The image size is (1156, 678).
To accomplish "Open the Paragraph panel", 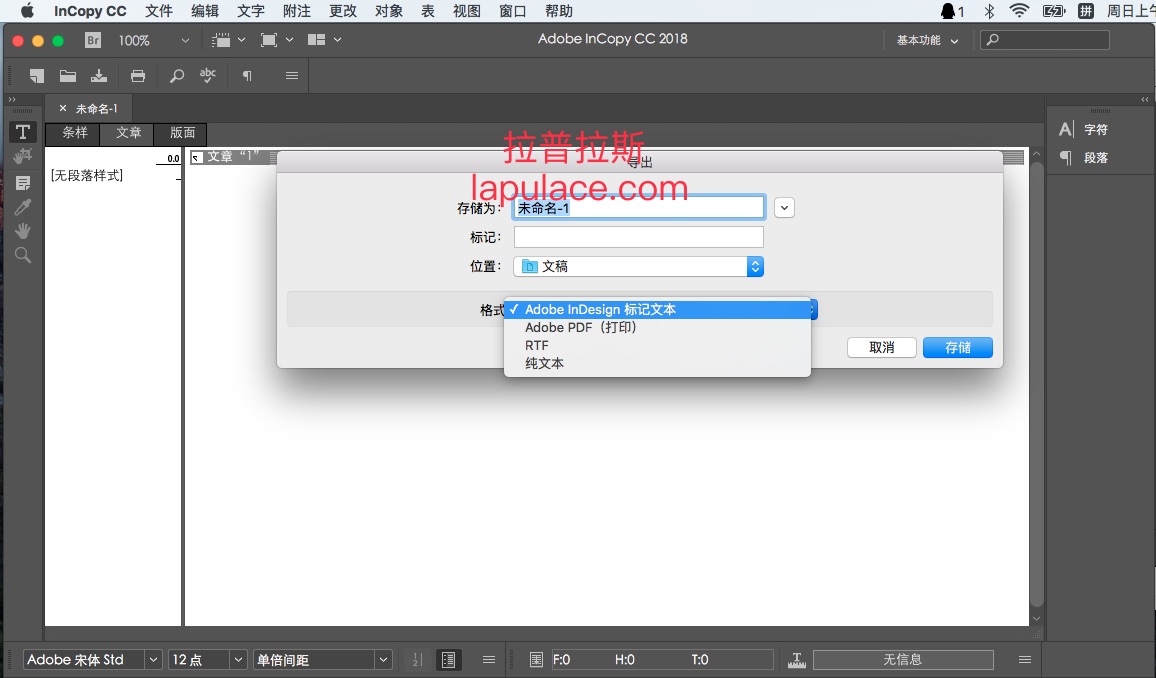I will pyautogui.click(x=1084, y=158).
